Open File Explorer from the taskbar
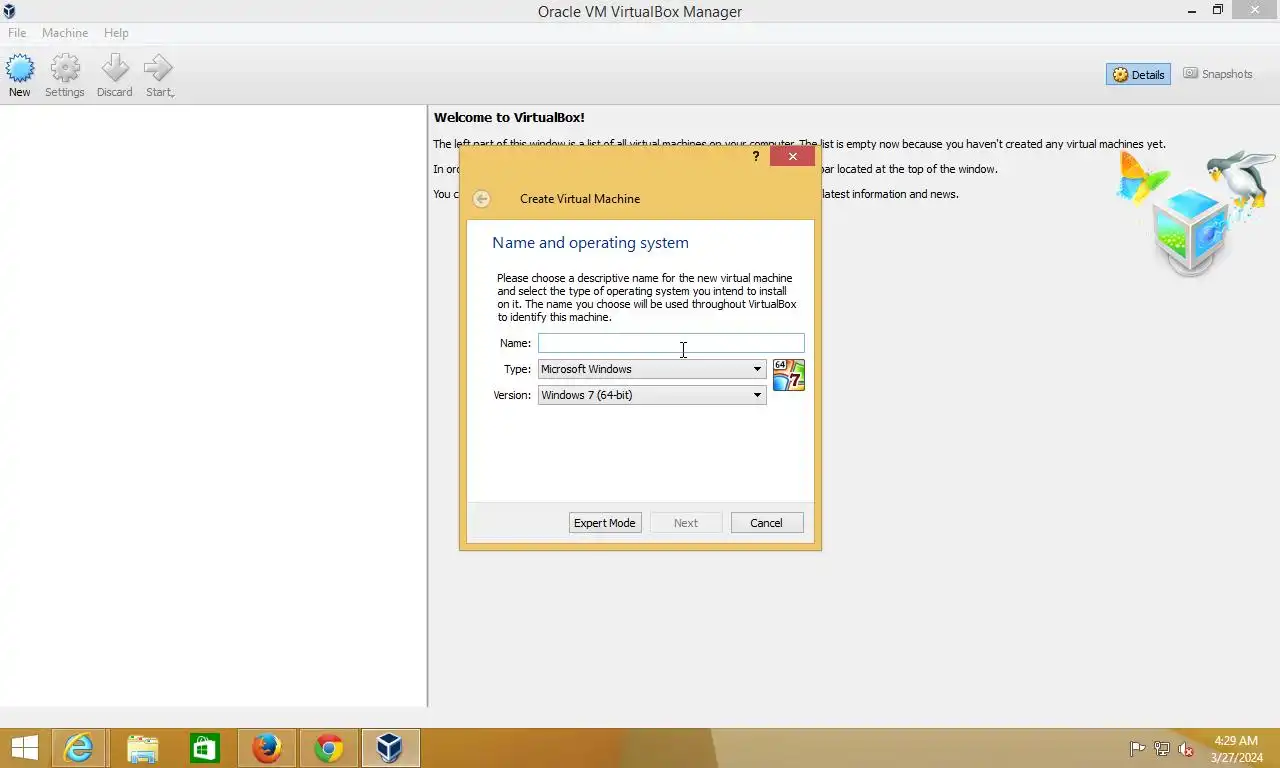 click(x=143, y=748)
